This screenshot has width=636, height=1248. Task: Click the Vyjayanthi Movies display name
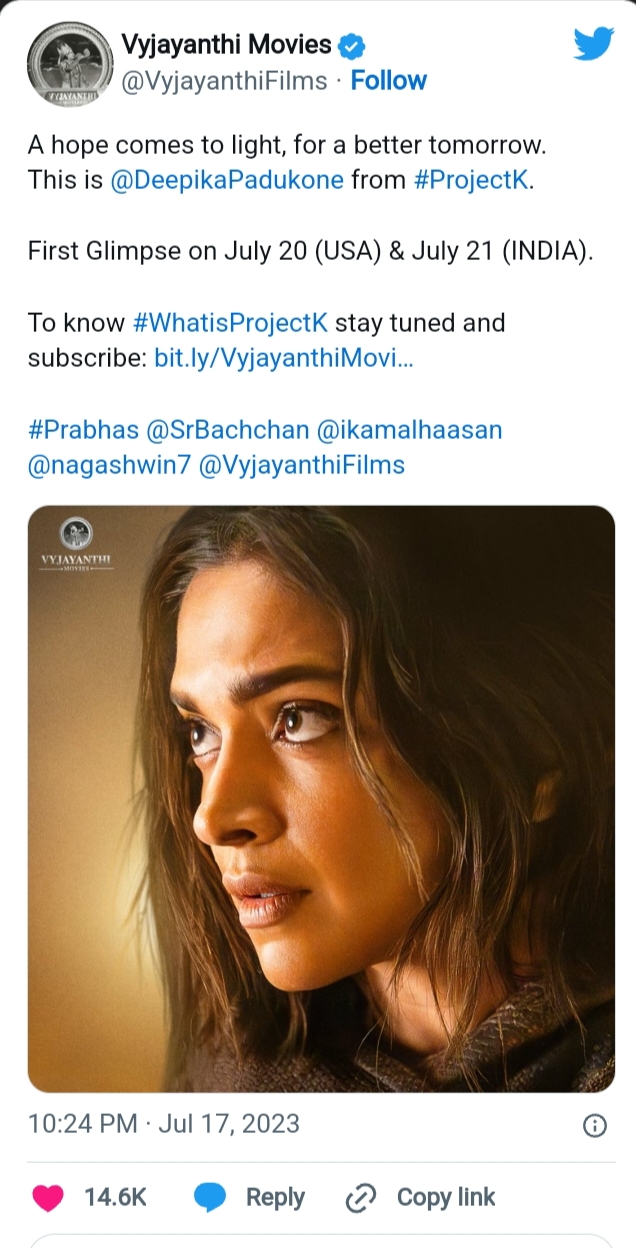pos(226,44)
